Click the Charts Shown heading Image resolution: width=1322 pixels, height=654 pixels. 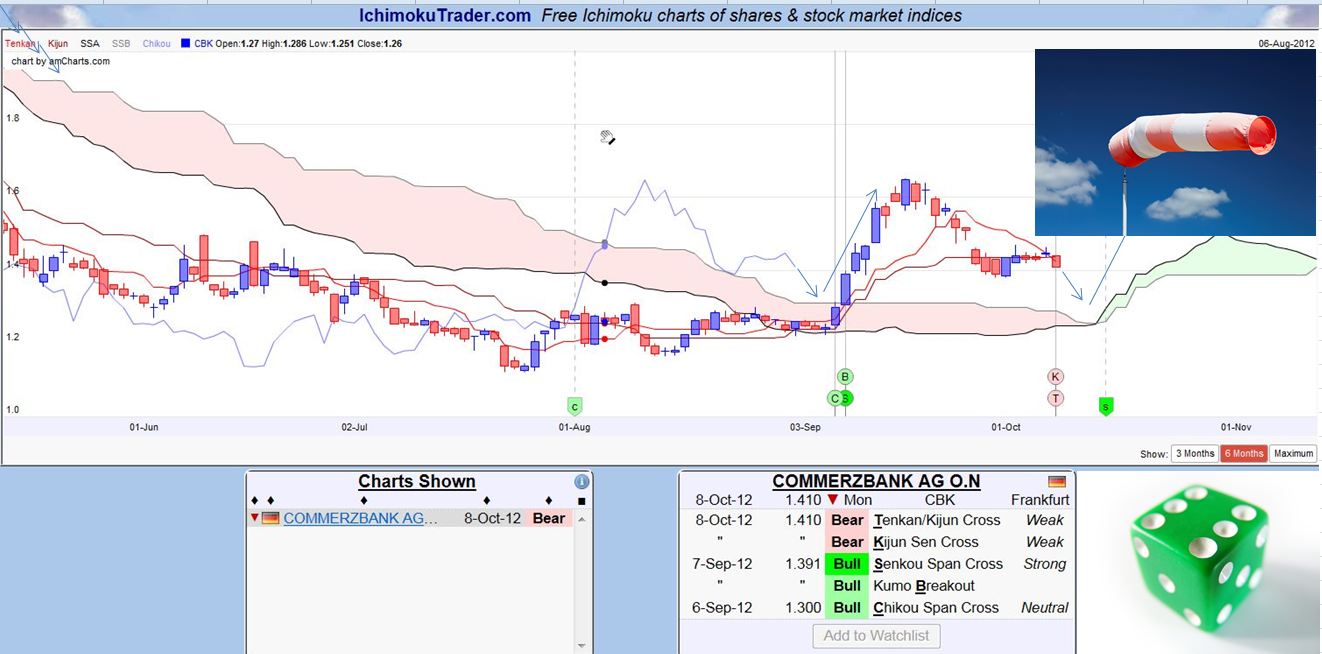pos(417,481)
